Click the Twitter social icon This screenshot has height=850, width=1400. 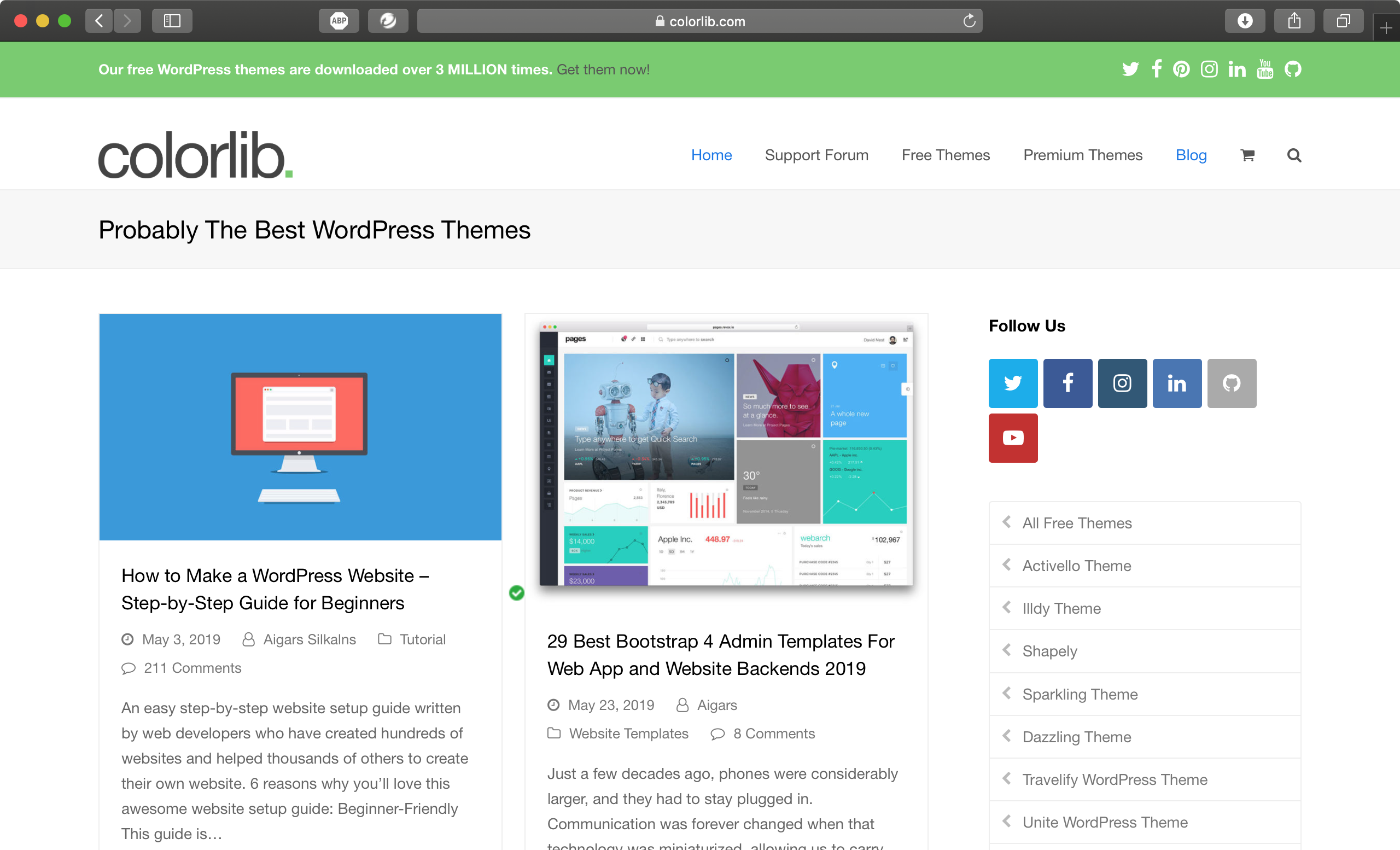point(1012,382)
